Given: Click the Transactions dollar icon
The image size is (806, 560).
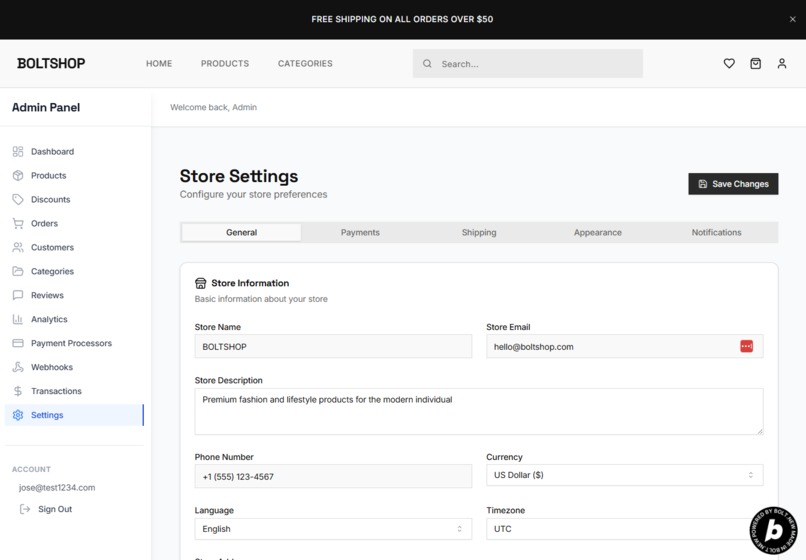Looking at the screenshot, I should tap(18, 391).
